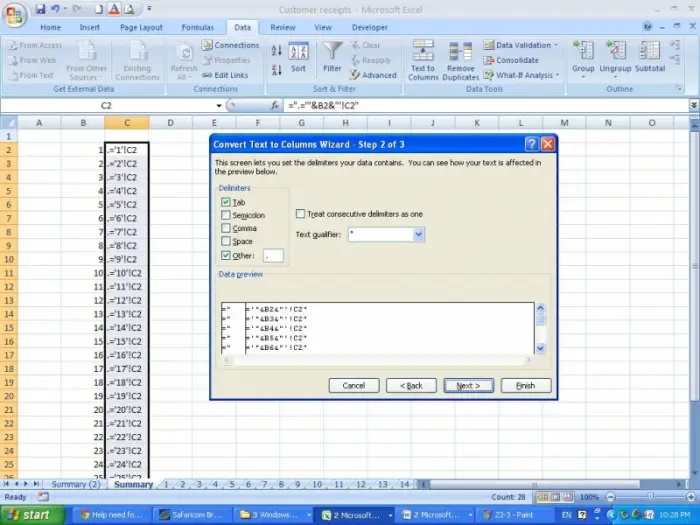Check the Semicolon delimiter checkbox
The width and height of the screenshot is (700, 525).
(x=225, y=215)
